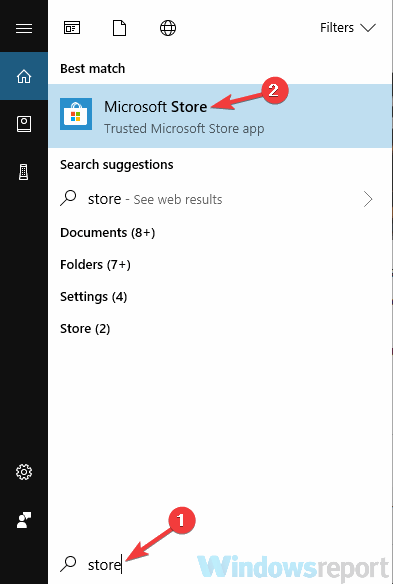This screenshot has width=393, height=584.
Task: Filter results by Web globe icon
Action: (168, 28)
